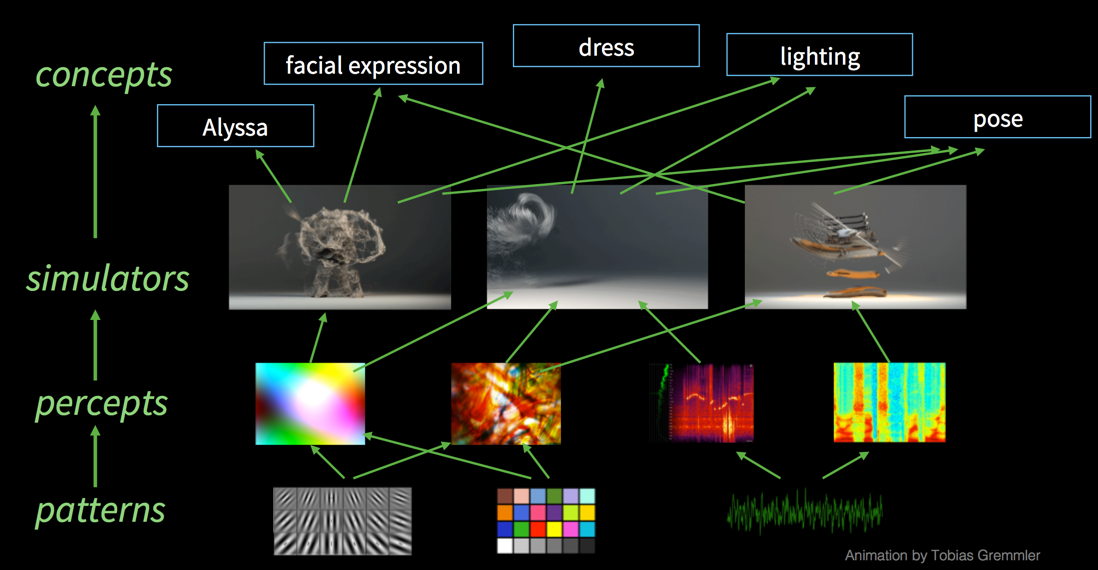
Task: Open the floating orange objects simulator image
Action: click(855, 247)
